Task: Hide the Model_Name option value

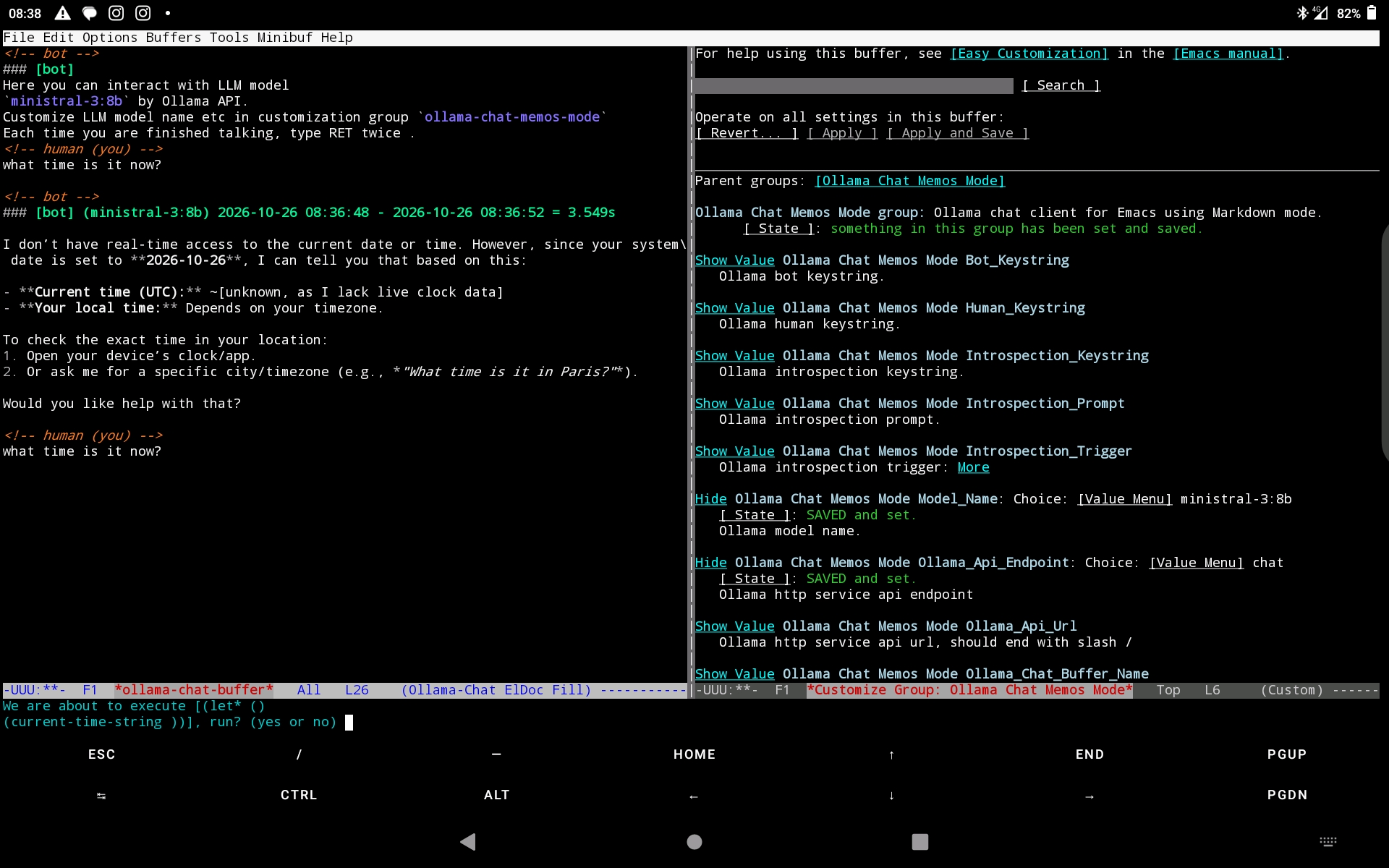Action: [x=710, y=499]
